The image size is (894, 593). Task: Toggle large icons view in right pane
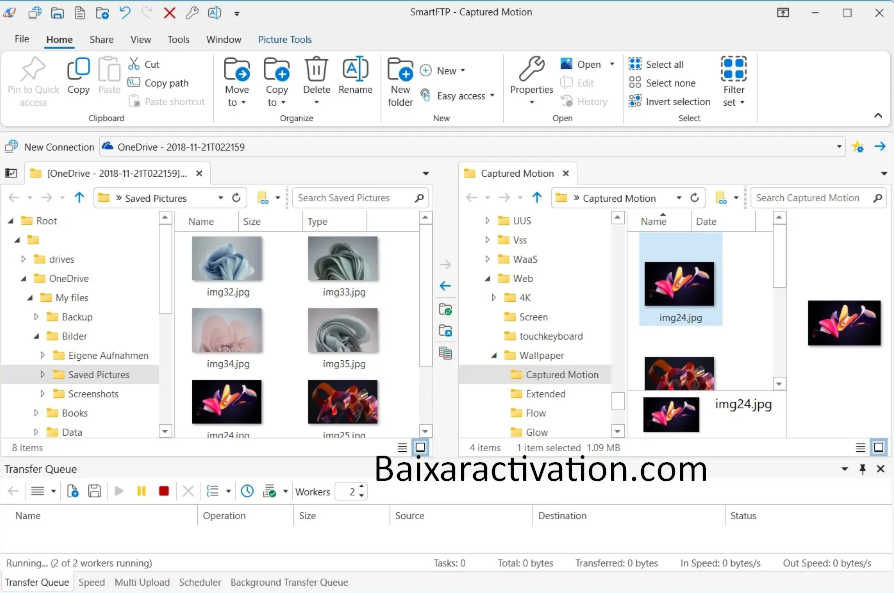tap(878, 448)
